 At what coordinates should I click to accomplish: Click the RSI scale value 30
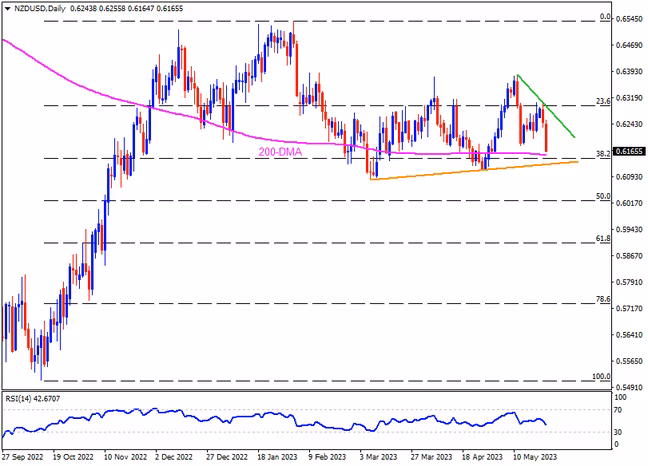[618, 432]
